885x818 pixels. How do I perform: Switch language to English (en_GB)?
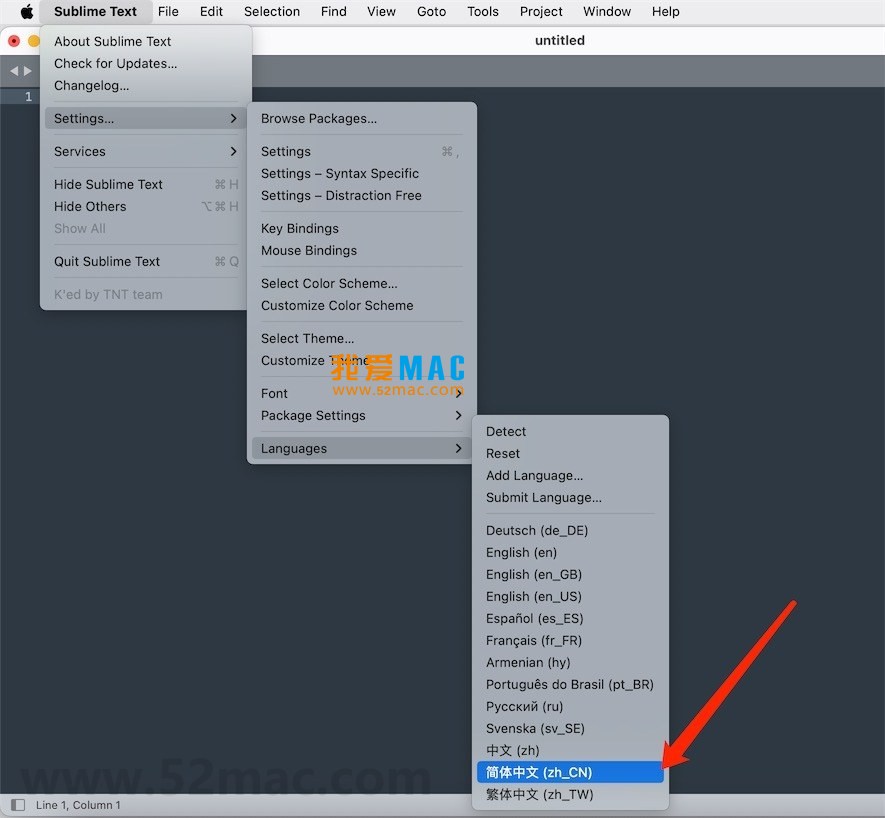(570, 575)
